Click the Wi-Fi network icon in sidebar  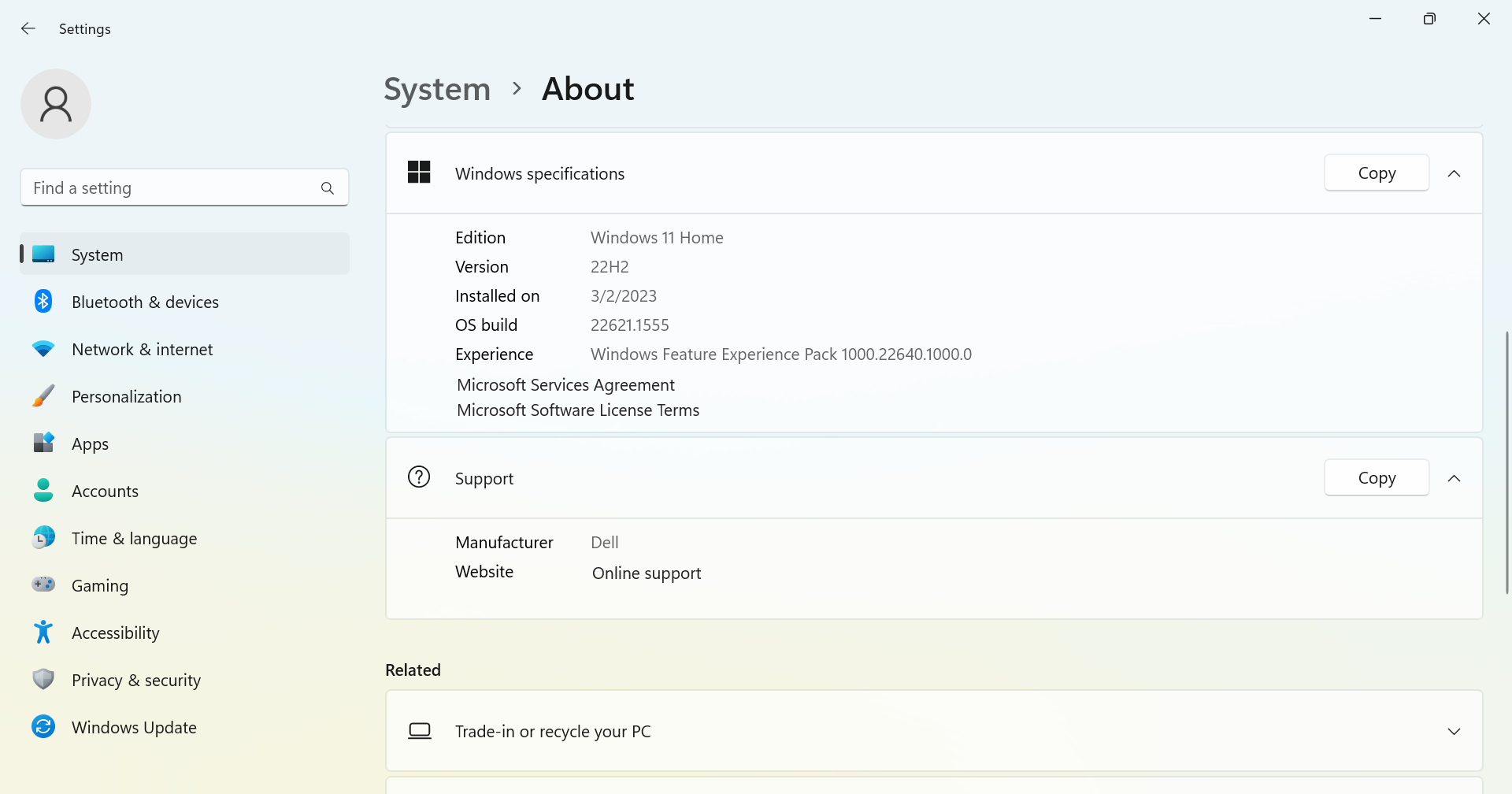pos(43,349)
